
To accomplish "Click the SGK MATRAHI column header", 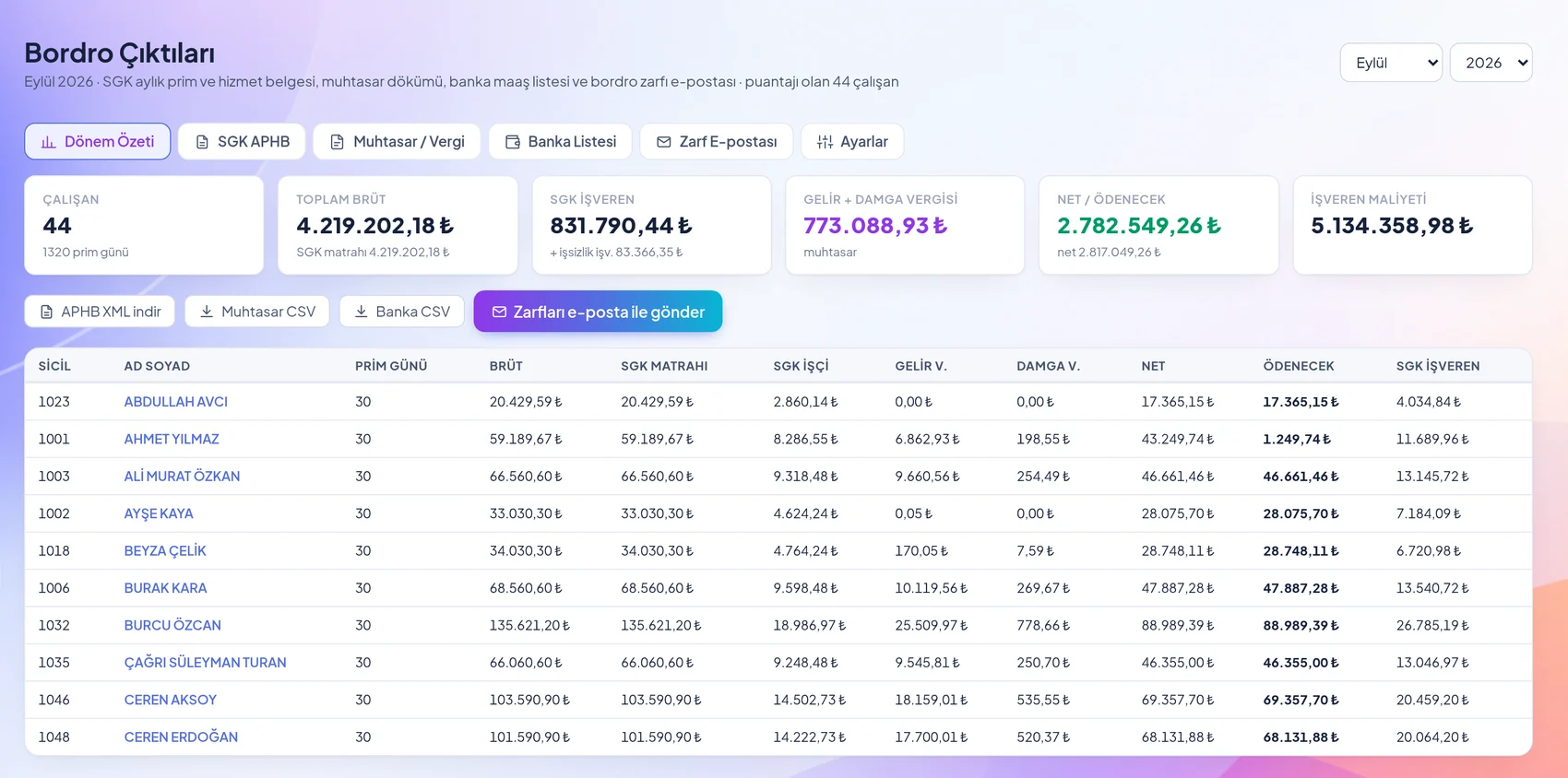I will (x=664, y=366).
